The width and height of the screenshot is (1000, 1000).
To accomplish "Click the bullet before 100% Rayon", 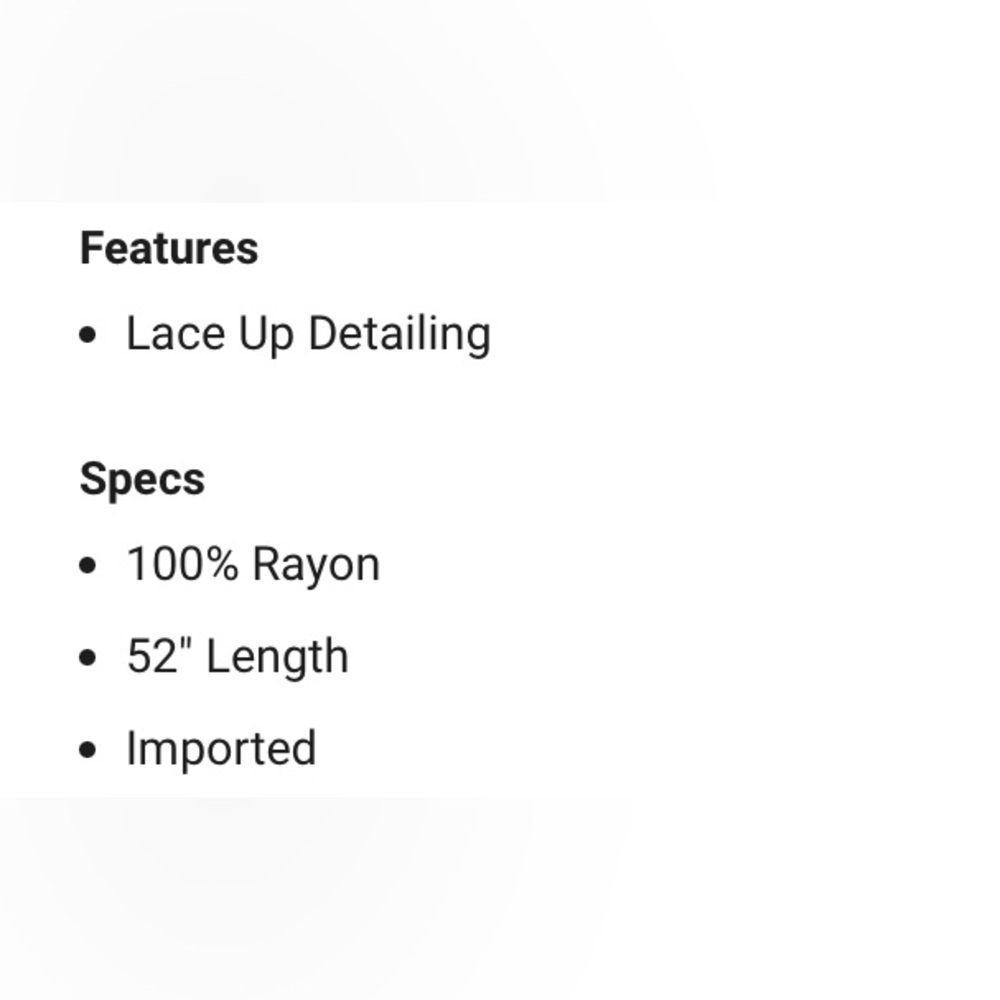I will (89, 566).
